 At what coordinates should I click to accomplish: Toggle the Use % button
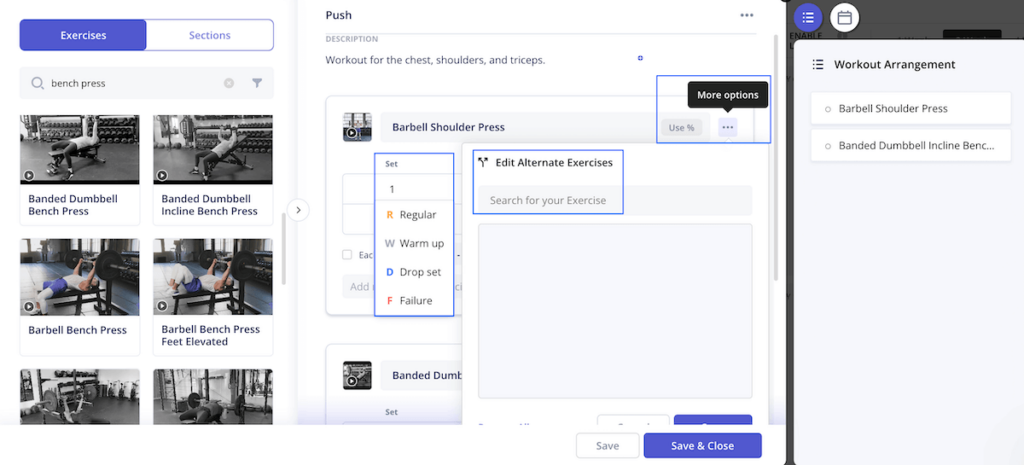(682, 127)
